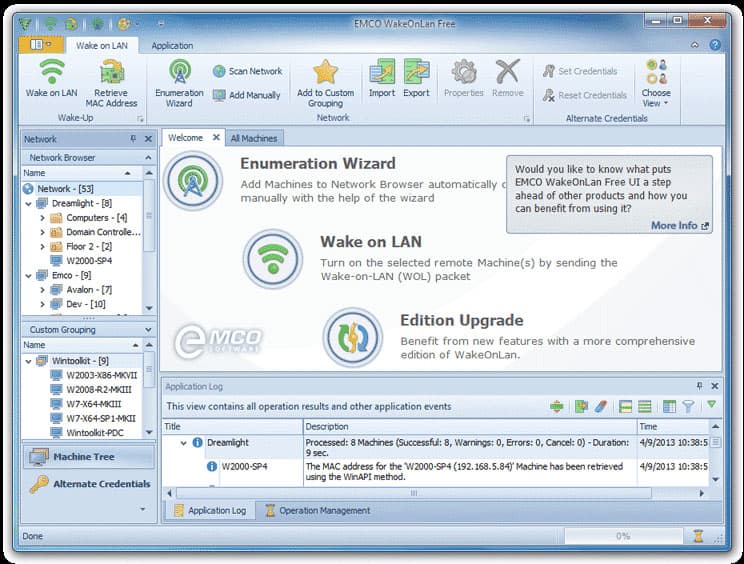The width and height of the screenshot is (744, 564).
Task: Click the More Info link
Action: [679, 225]
